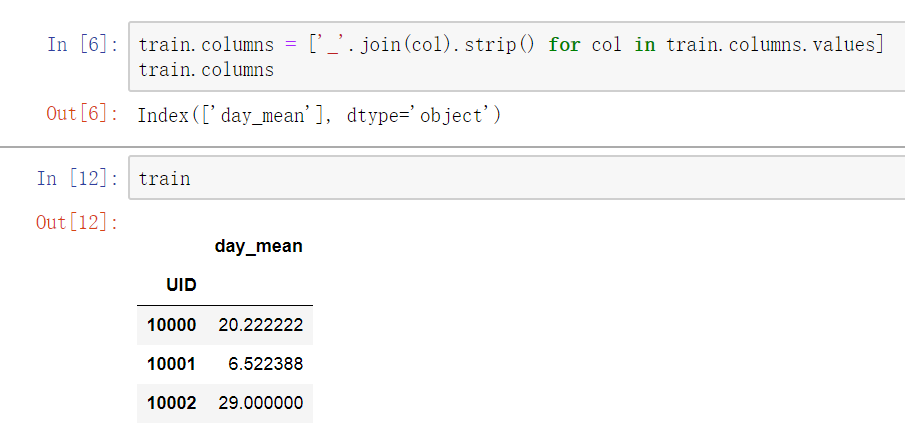905x434 pixels.
Task: Click the In [12] code cell containing train
Action: coord(517,178)
